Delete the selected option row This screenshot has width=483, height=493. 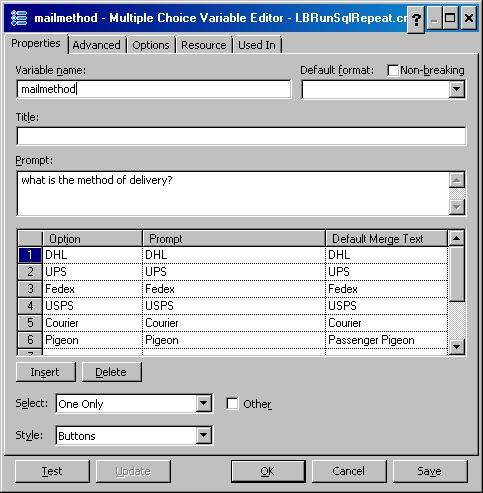tap(112, 372)
